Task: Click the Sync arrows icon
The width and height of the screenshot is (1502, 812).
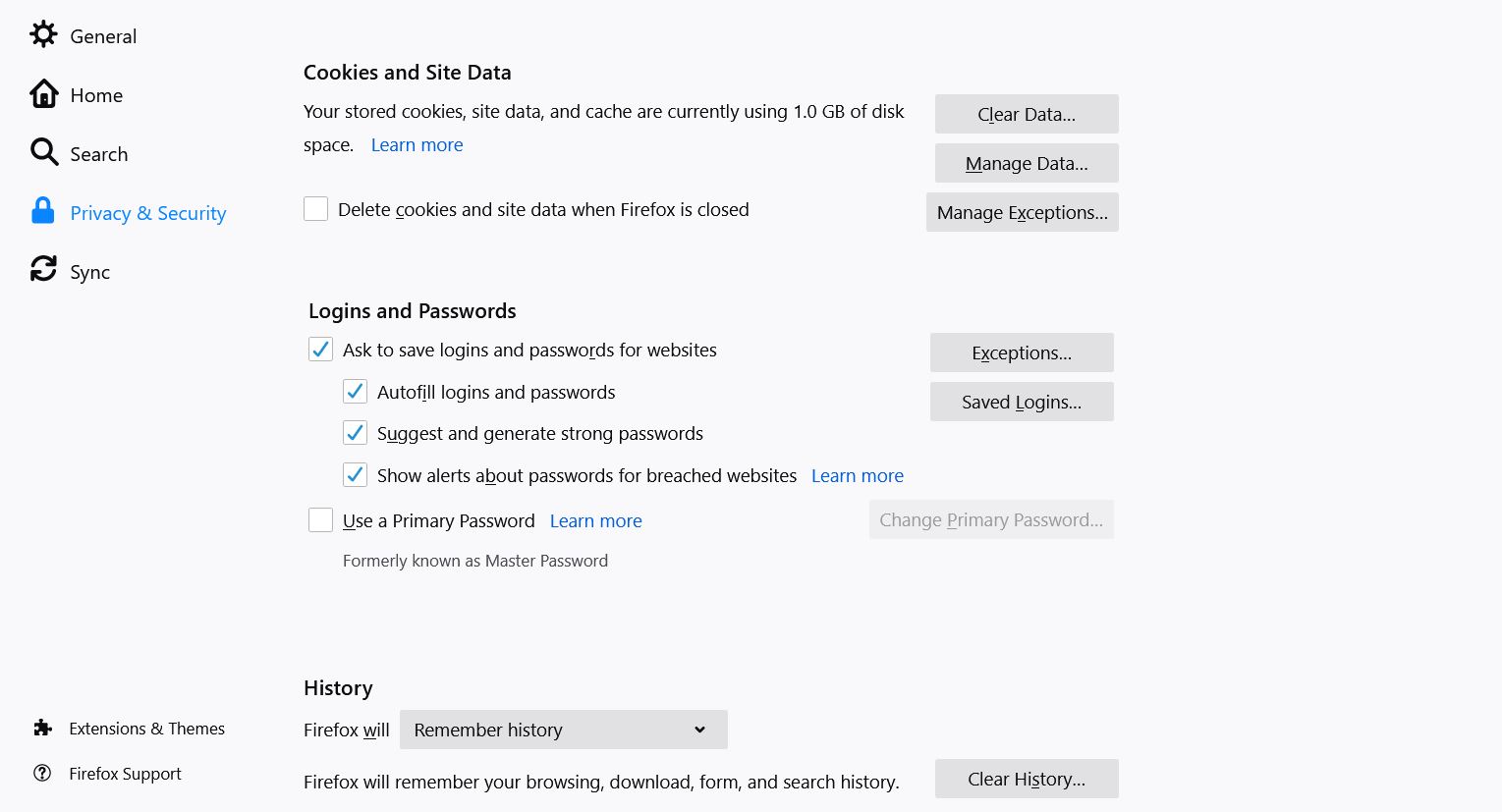Action: coord(43,269)
